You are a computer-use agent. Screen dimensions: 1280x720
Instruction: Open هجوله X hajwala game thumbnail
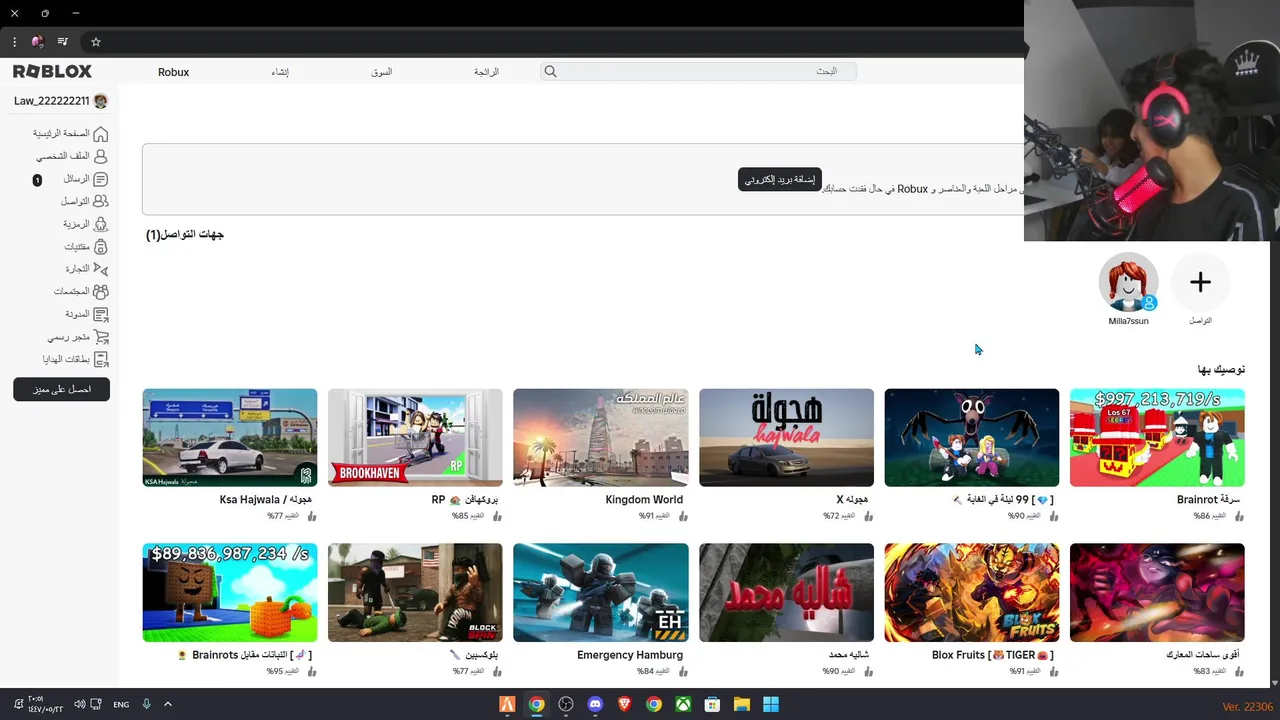point(786,438)
